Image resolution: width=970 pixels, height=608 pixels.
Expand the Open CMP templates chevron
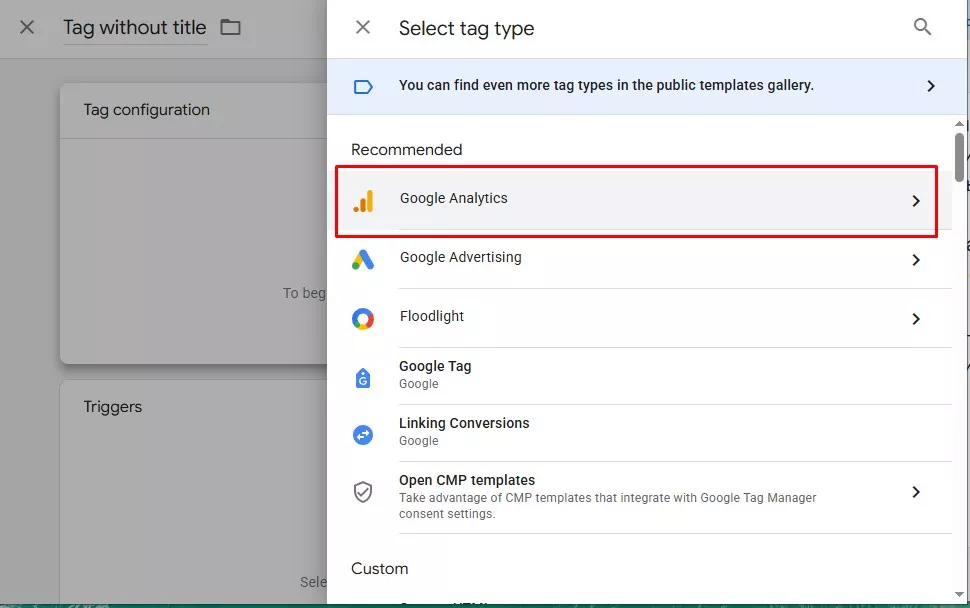pos(916,492)
